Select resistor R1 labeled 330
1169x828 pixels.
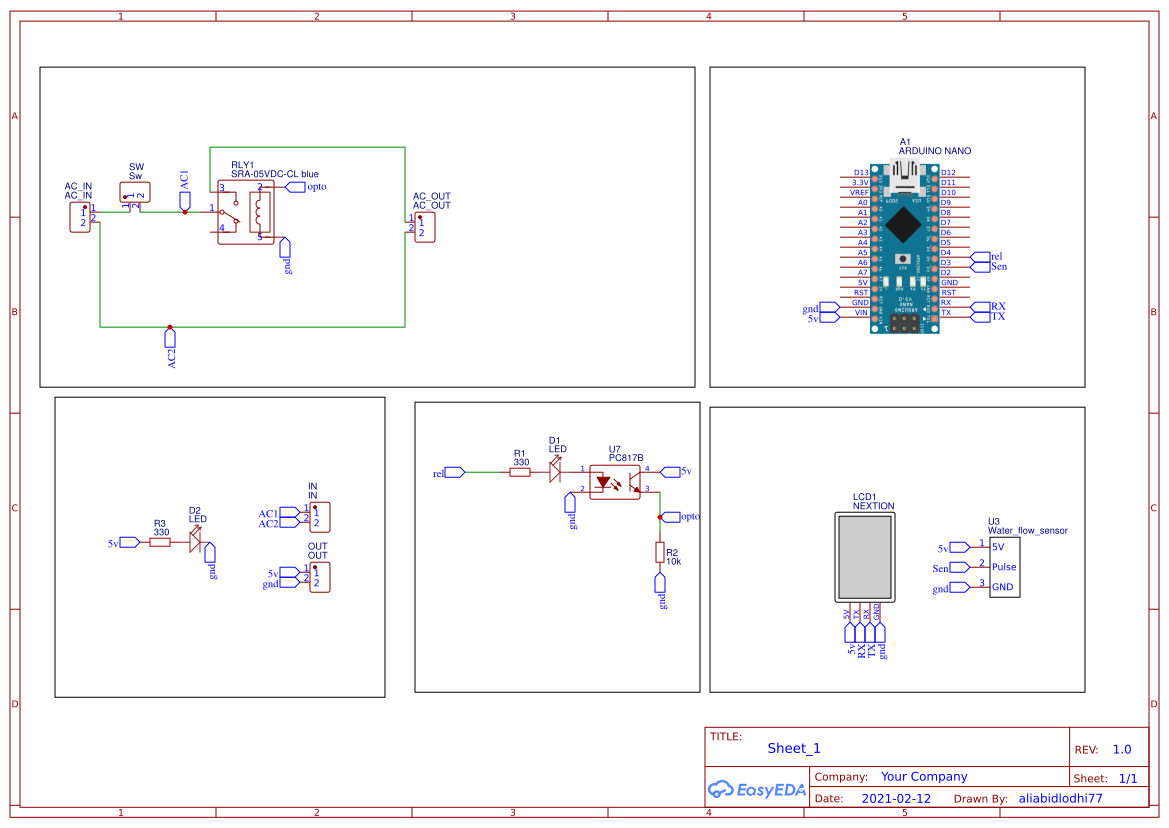click(521, 470)
